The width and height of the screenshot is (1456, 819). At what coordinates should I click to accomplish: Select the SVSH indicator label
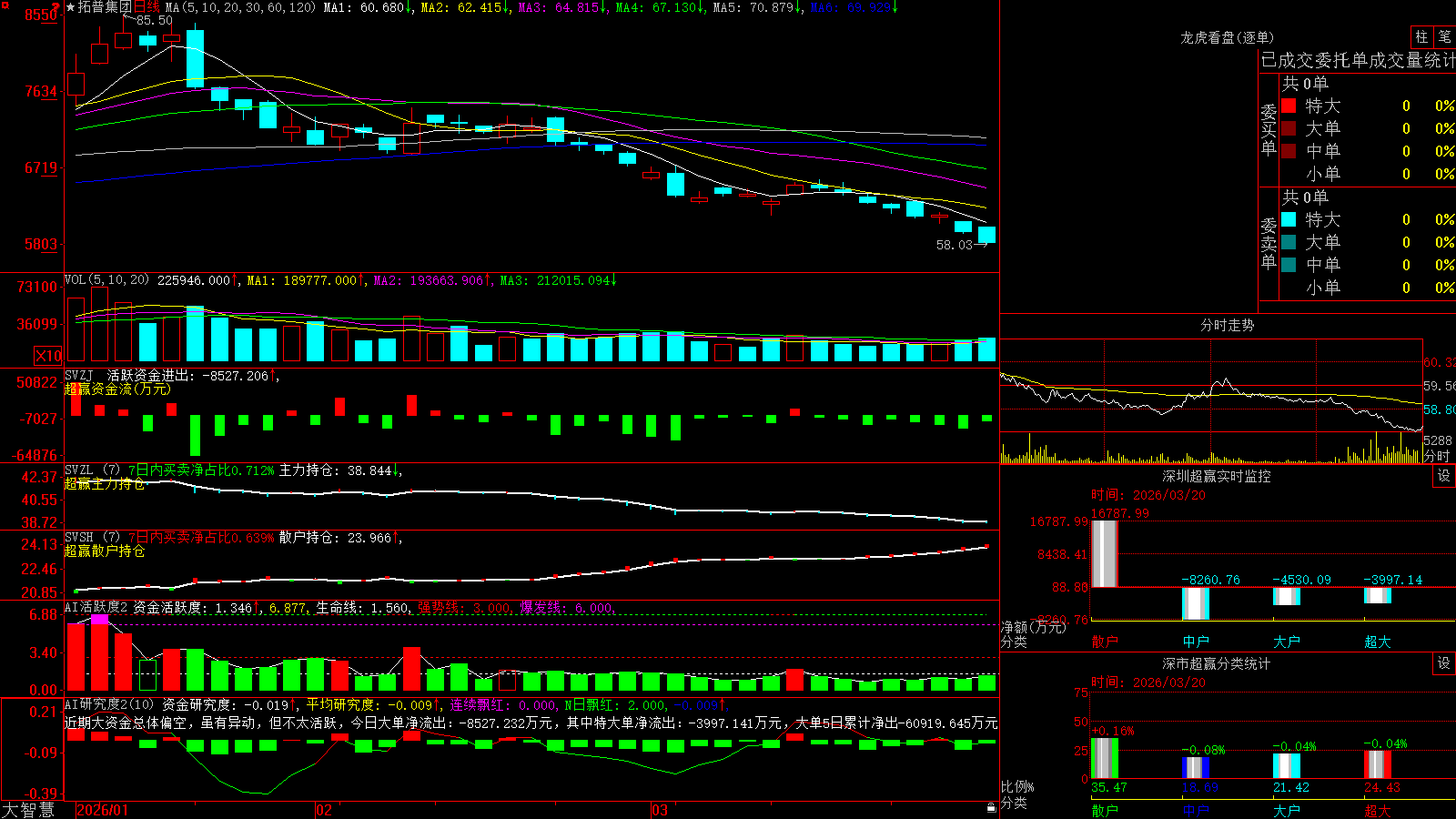pyautogui.click(x=79, y=538)
